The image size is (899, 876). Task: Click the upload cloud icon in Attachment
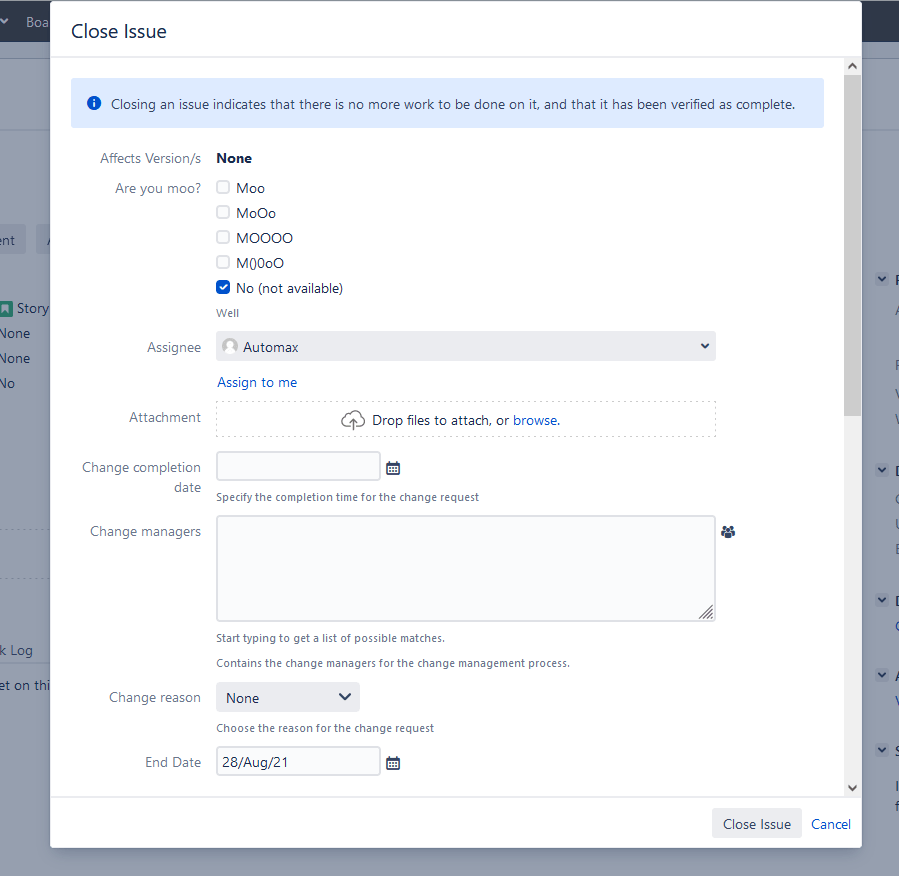(353, 421)
